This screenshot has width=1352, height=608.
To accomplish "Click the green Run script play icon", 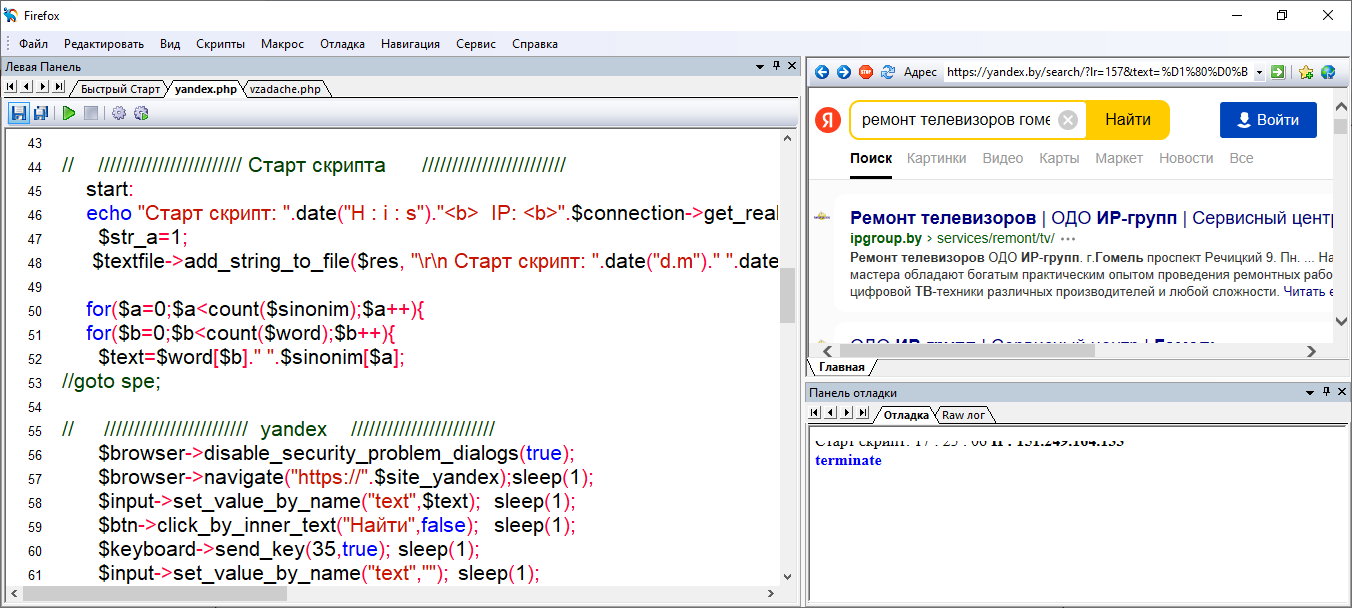I will point(69,114).
